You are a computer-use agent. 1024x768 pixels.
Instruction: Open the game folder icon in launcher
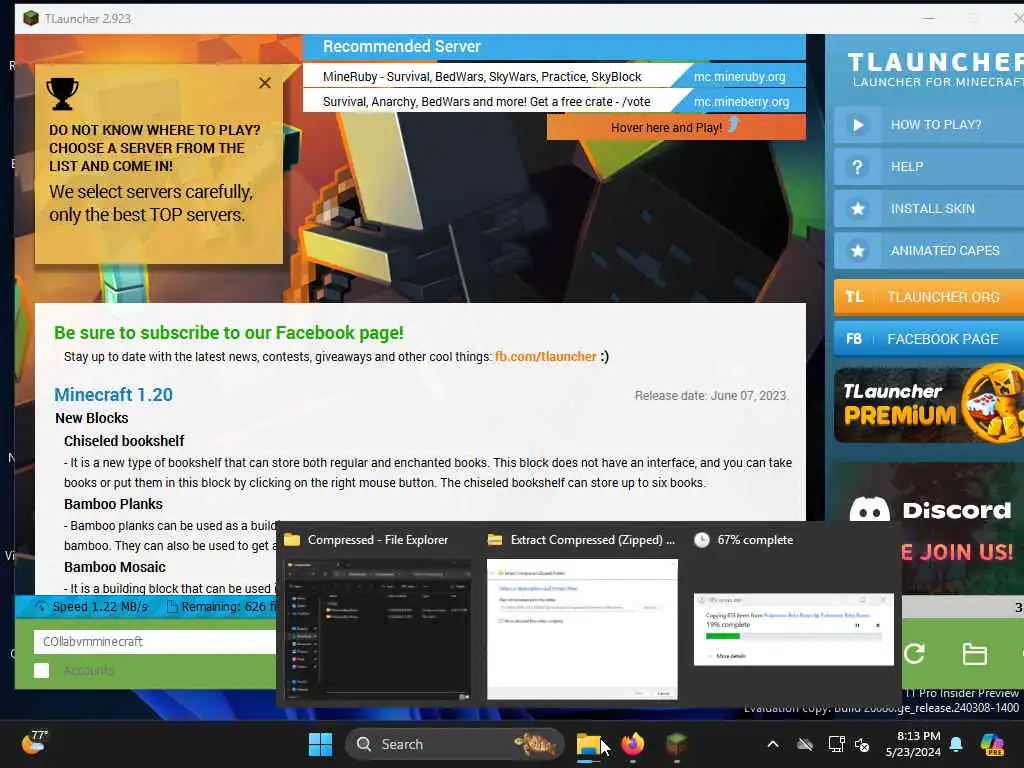[x=974, y=653]
